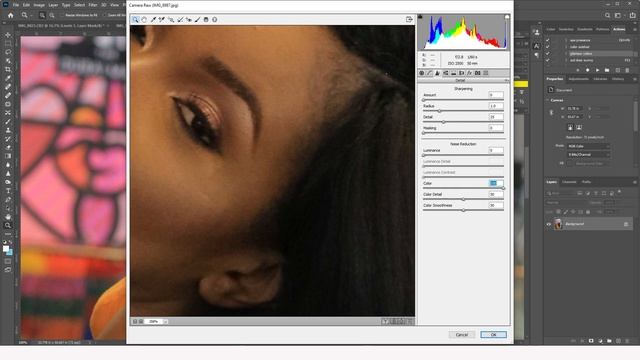Image resolution: width=640 pixels, height=360 pixels.
Task: Select the Hand tool in Camera Raw toolbar
Action: 144,20
